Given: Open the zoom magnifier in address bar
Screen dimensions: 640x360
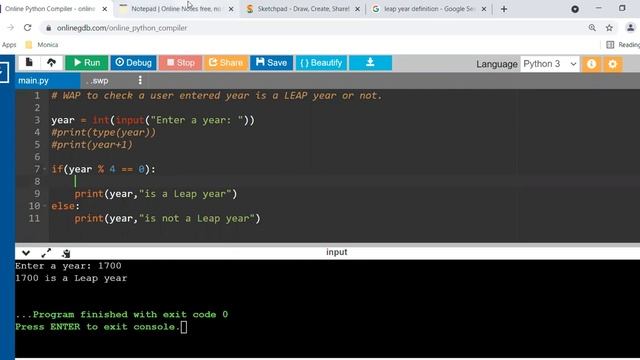Looking at the screenshot, I should coord(592,28).
